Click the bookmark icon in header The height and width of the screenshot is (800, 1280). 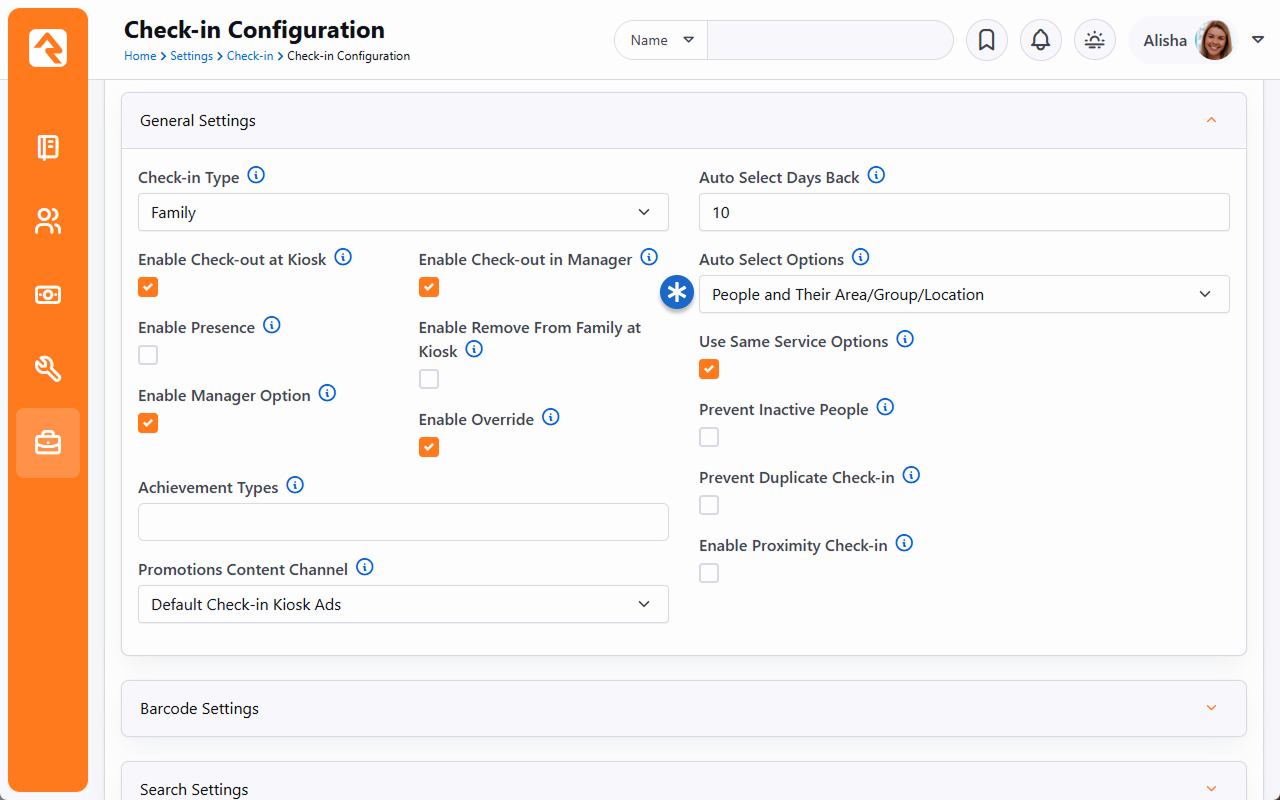click(x=986, y=40)
